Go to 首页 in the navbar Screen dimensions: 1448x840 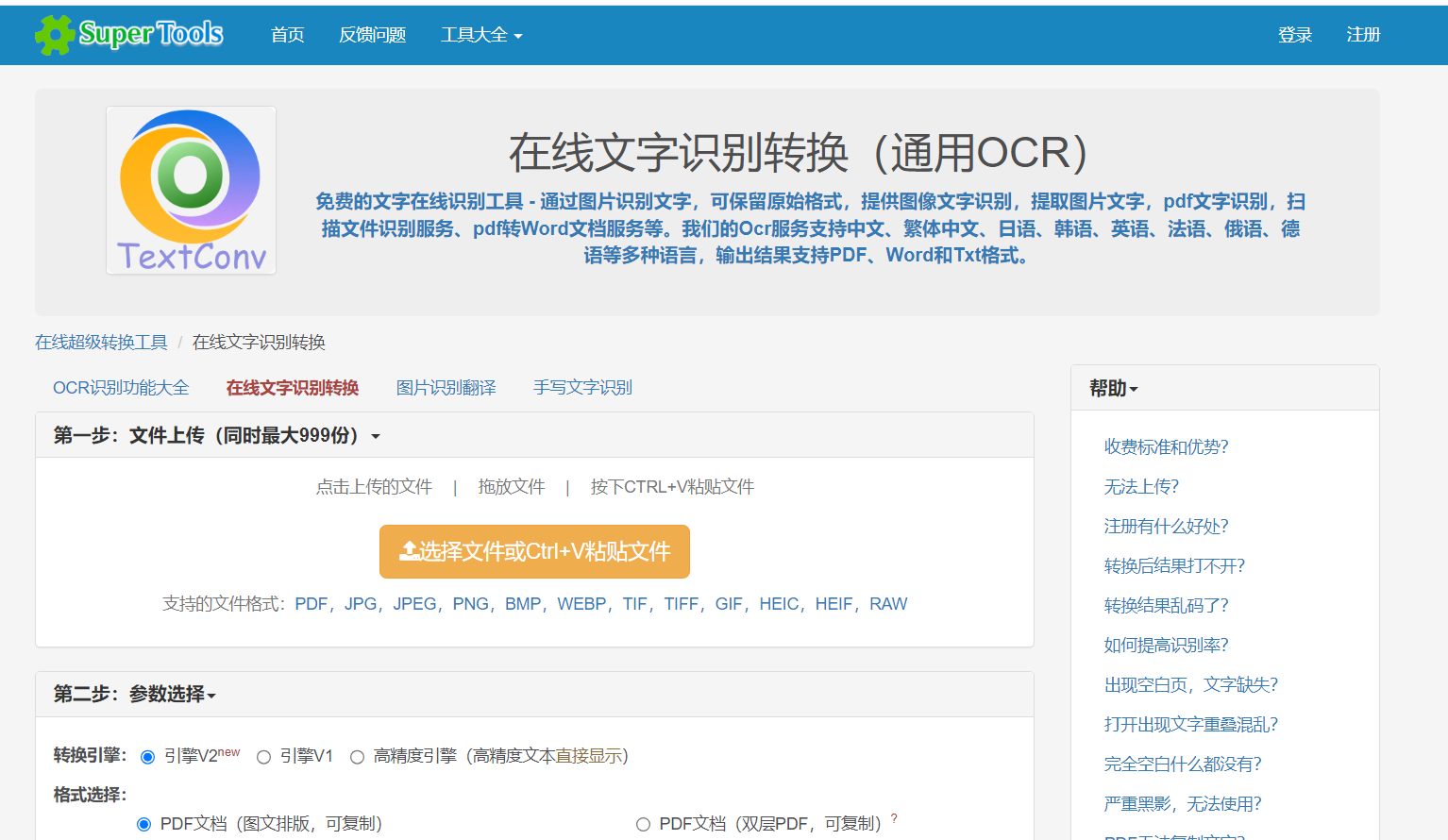pos(287,35)
